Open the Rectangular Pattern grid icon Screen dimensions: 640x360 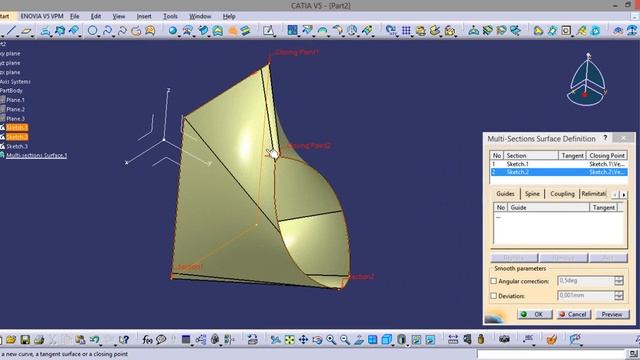[x=406, y=31]
